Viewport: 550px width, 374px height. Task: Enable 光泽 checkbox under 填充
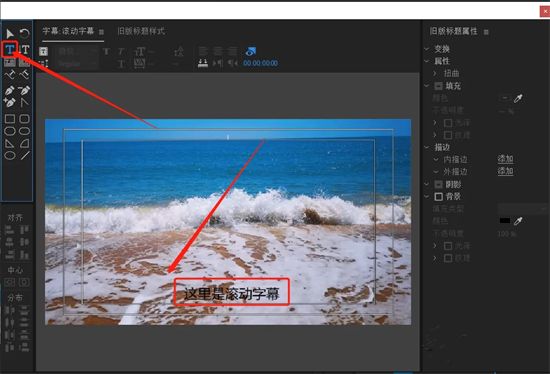pos(448,123)
